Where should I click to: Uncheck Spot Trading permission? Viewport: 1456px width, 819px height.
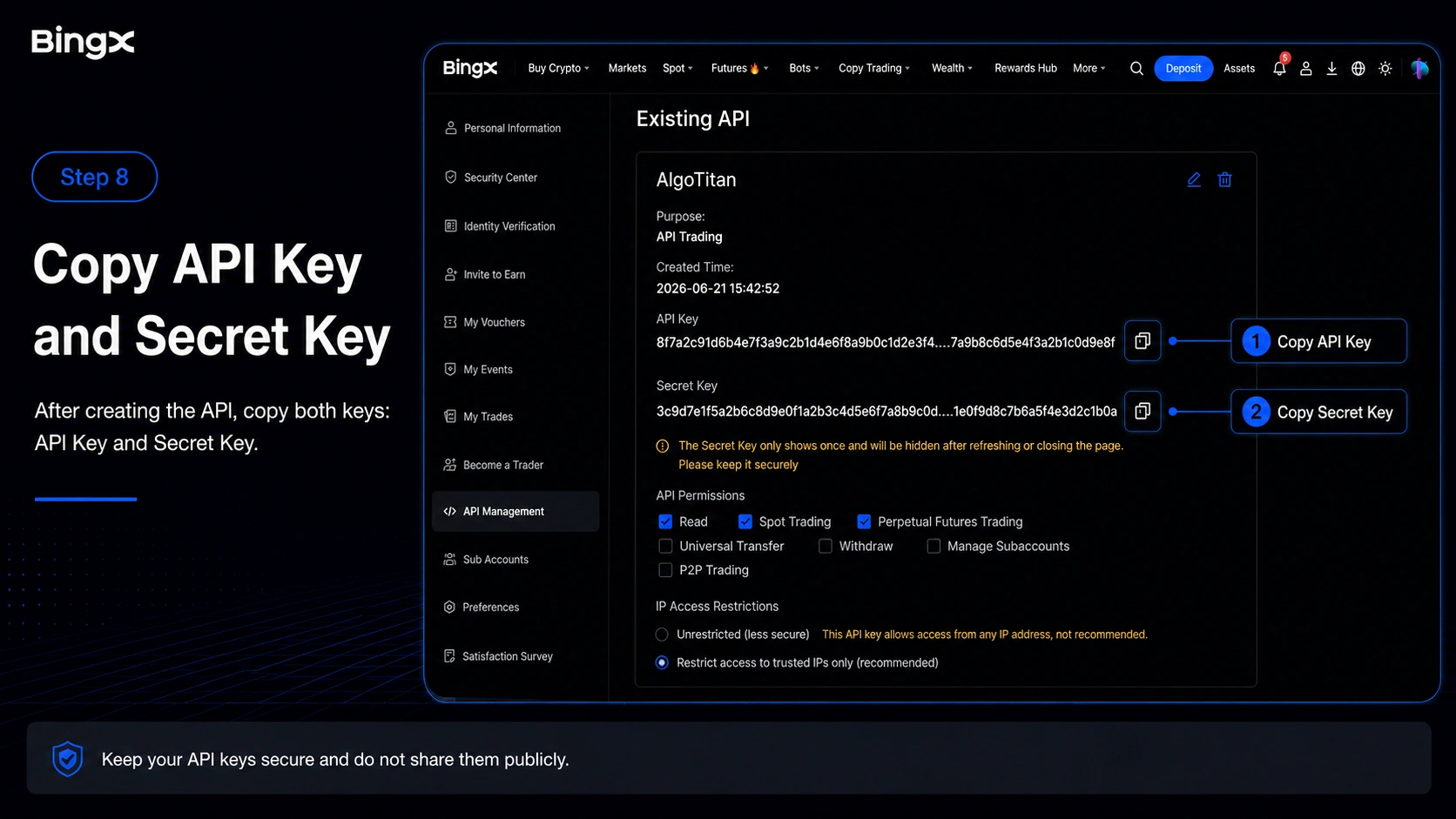tap(745, 521)
